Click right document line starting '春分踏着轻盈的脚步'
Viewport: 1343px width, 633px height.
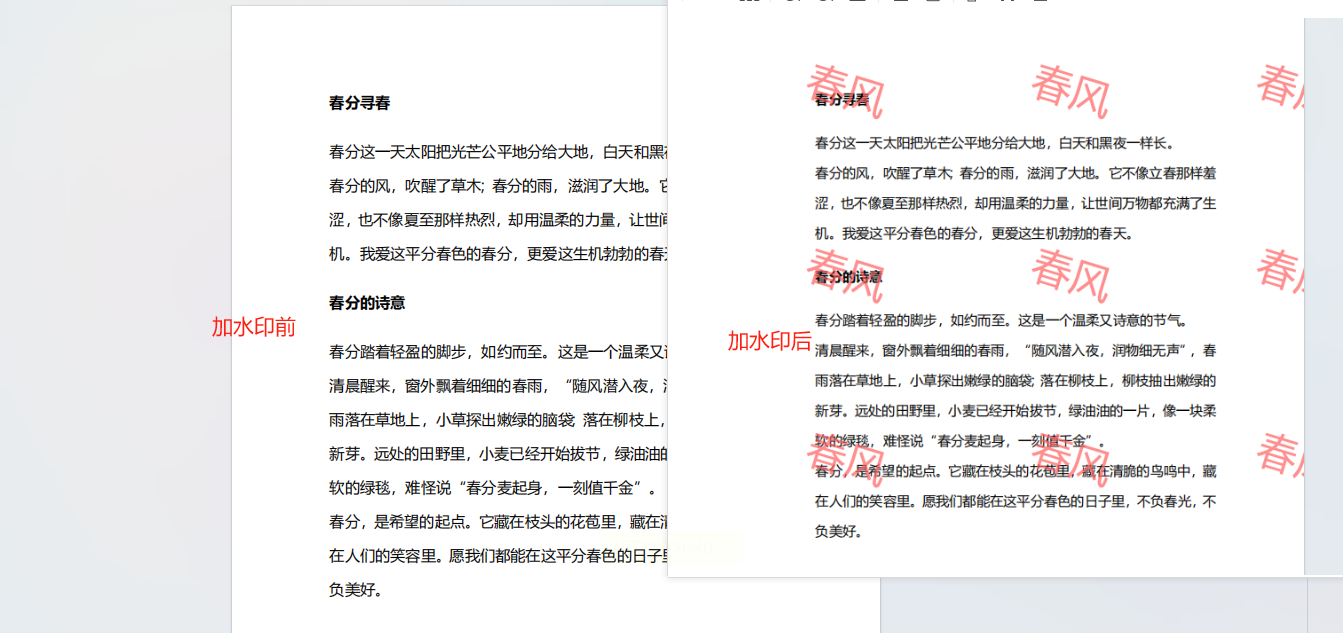[1001, 321]
